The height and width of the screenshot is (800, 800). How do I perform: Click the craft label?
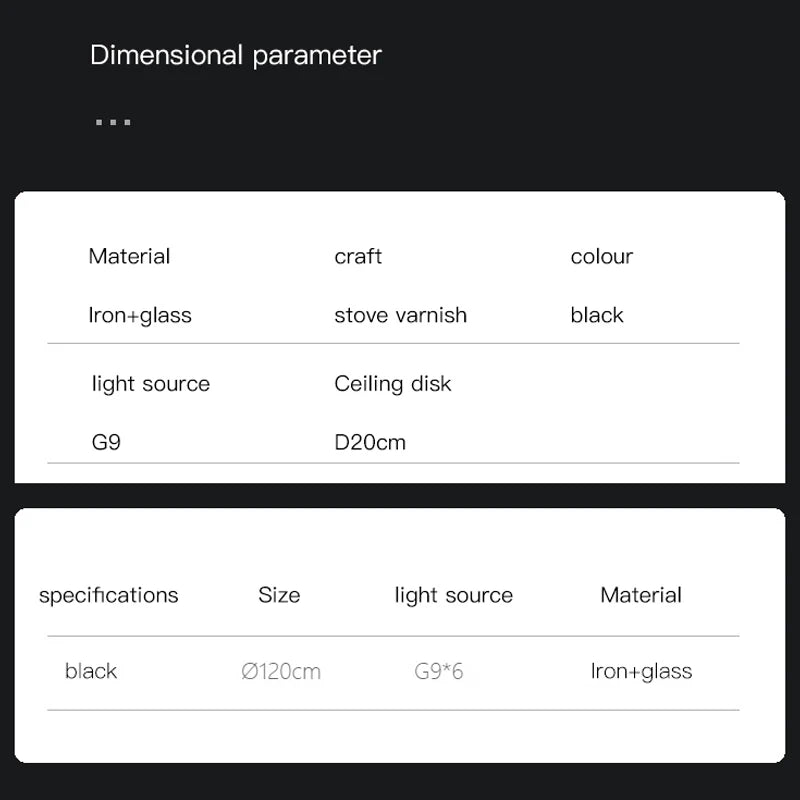point(358,256)
